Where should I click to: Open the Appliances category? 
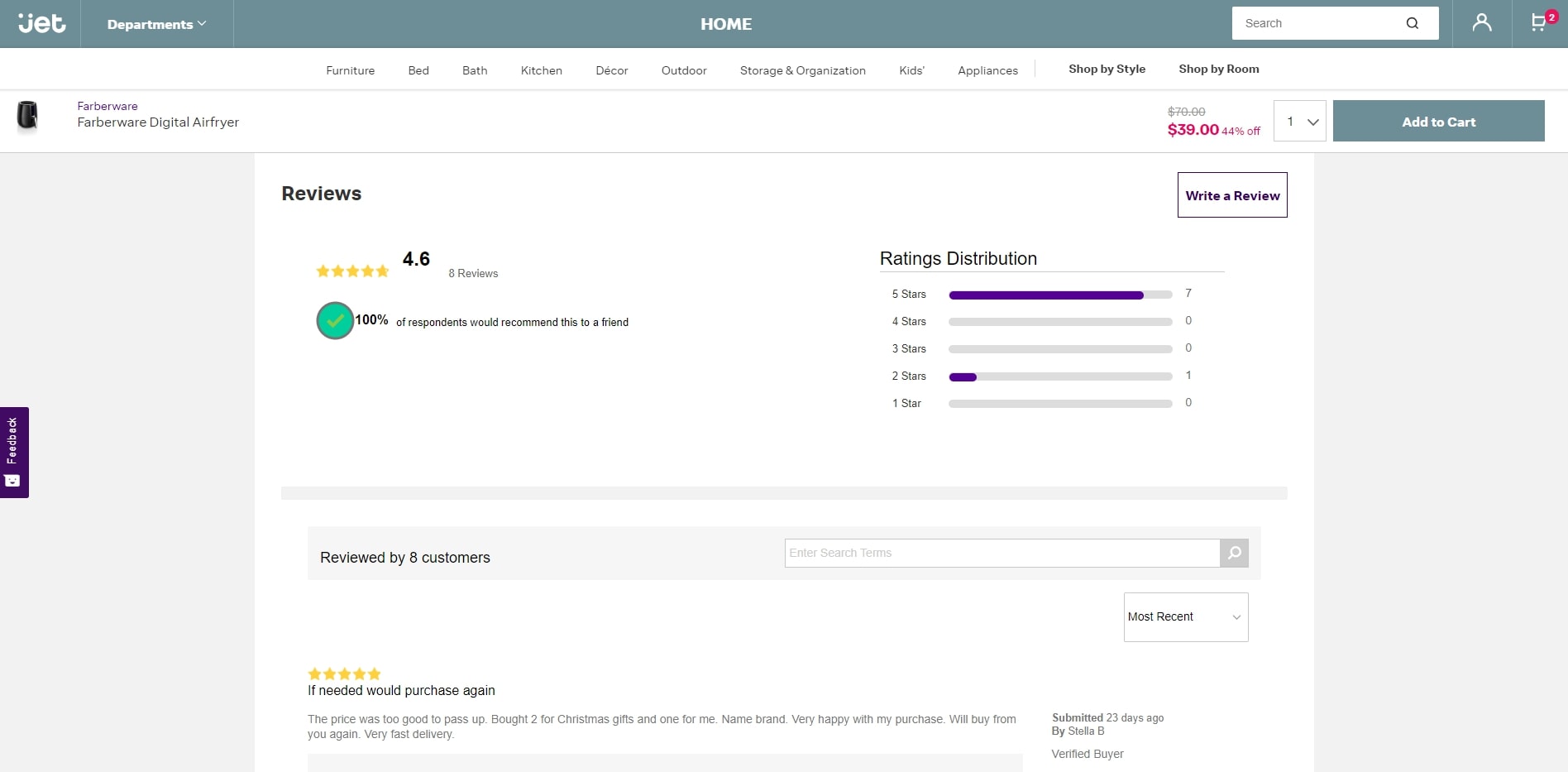(x=987, y=70)
